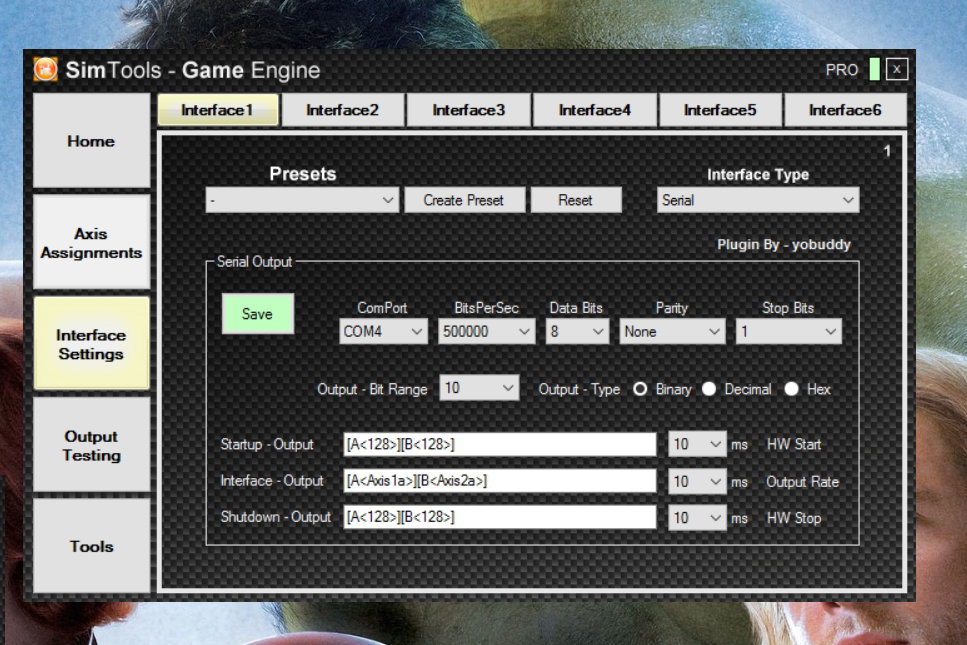This screenshot has width=967, height=645.
Task: Click the 'Interface Type' heading
Action: [x=758, y=175]
